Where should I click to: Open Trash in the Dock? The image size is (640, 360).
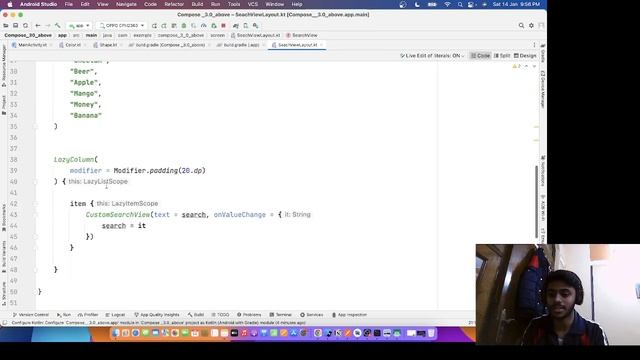click(431, 333)
